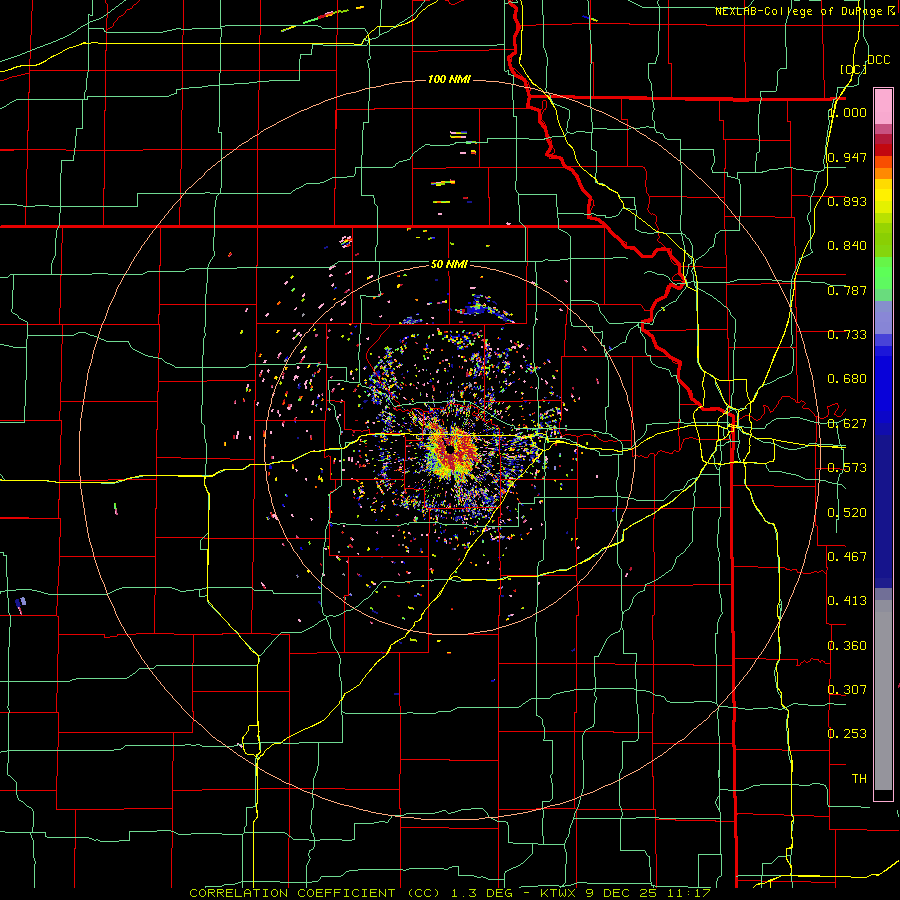Screen dimensions: 900x900
Task: Click the 0.520 color scale value
Action: (x=847, y=513)
